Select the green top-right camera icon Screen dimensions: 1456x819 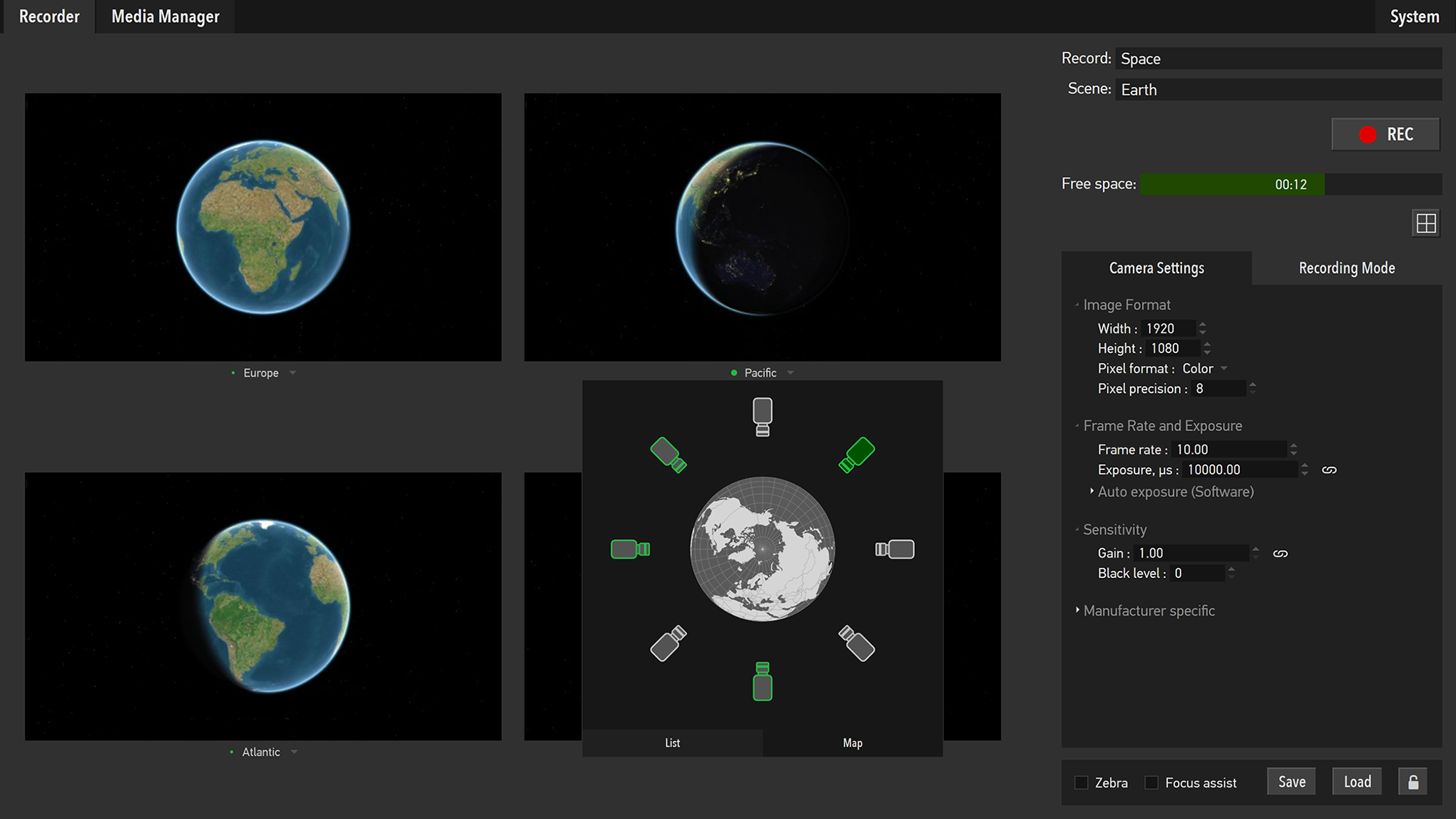(856, 454)
